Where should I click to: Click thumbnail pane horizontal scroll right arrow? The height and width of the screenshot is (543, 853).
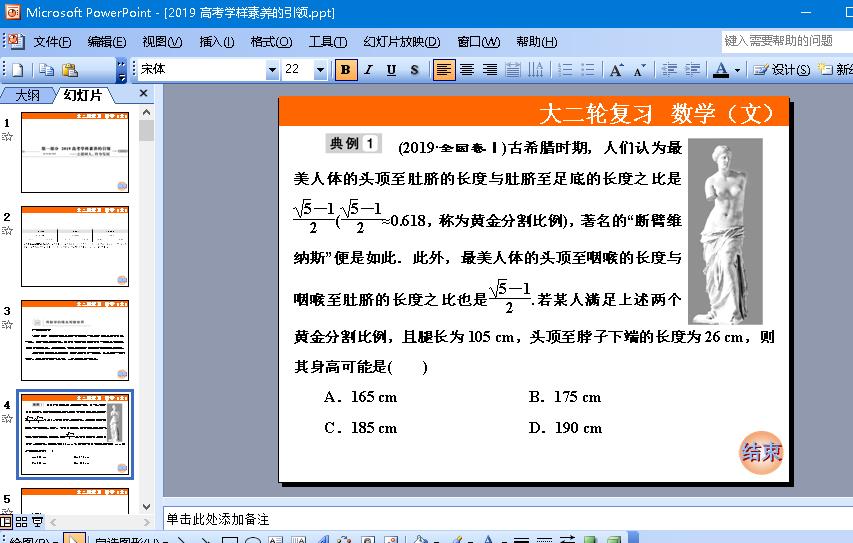point(147,522)
